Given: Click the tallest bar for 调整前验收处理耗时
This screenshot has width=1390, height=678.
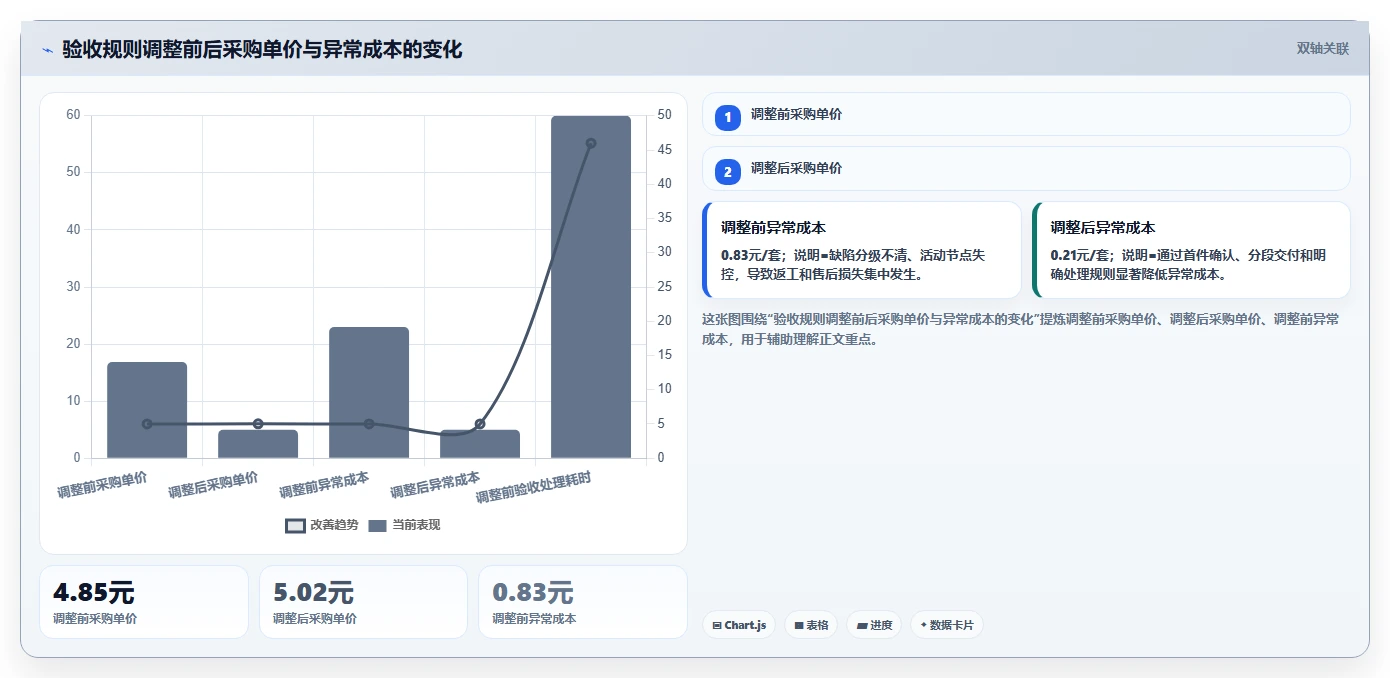Looking at the screenshot, I should (591, 287).
